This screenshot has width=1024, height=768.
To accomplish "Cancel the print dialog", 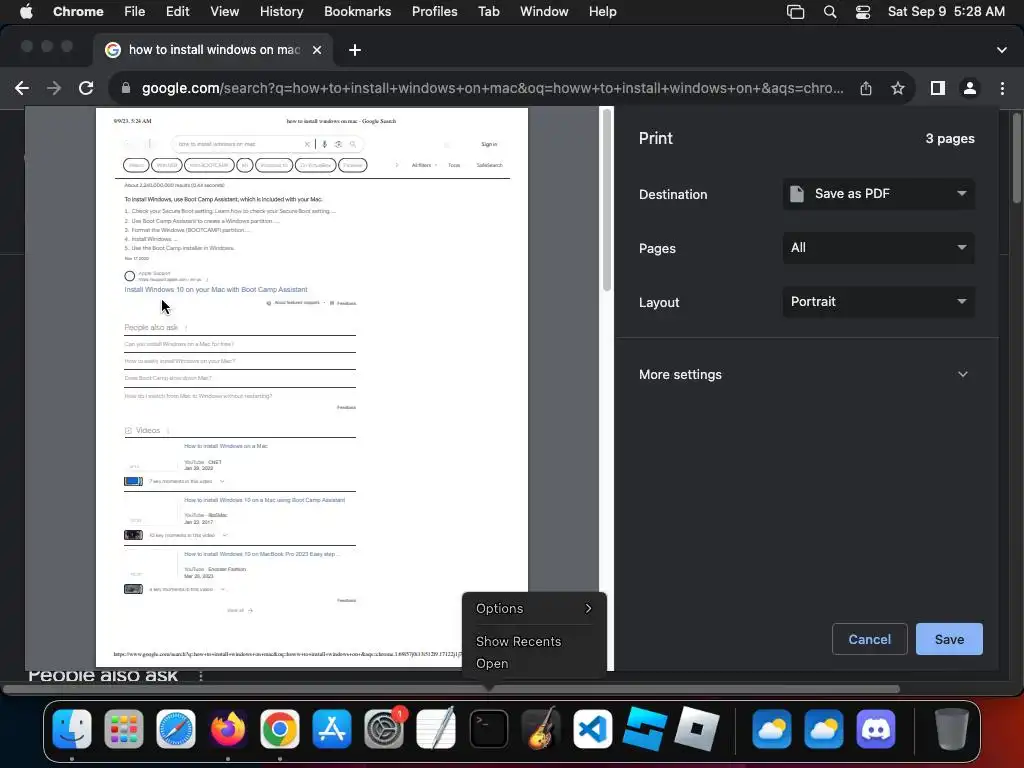I will 869,639.
